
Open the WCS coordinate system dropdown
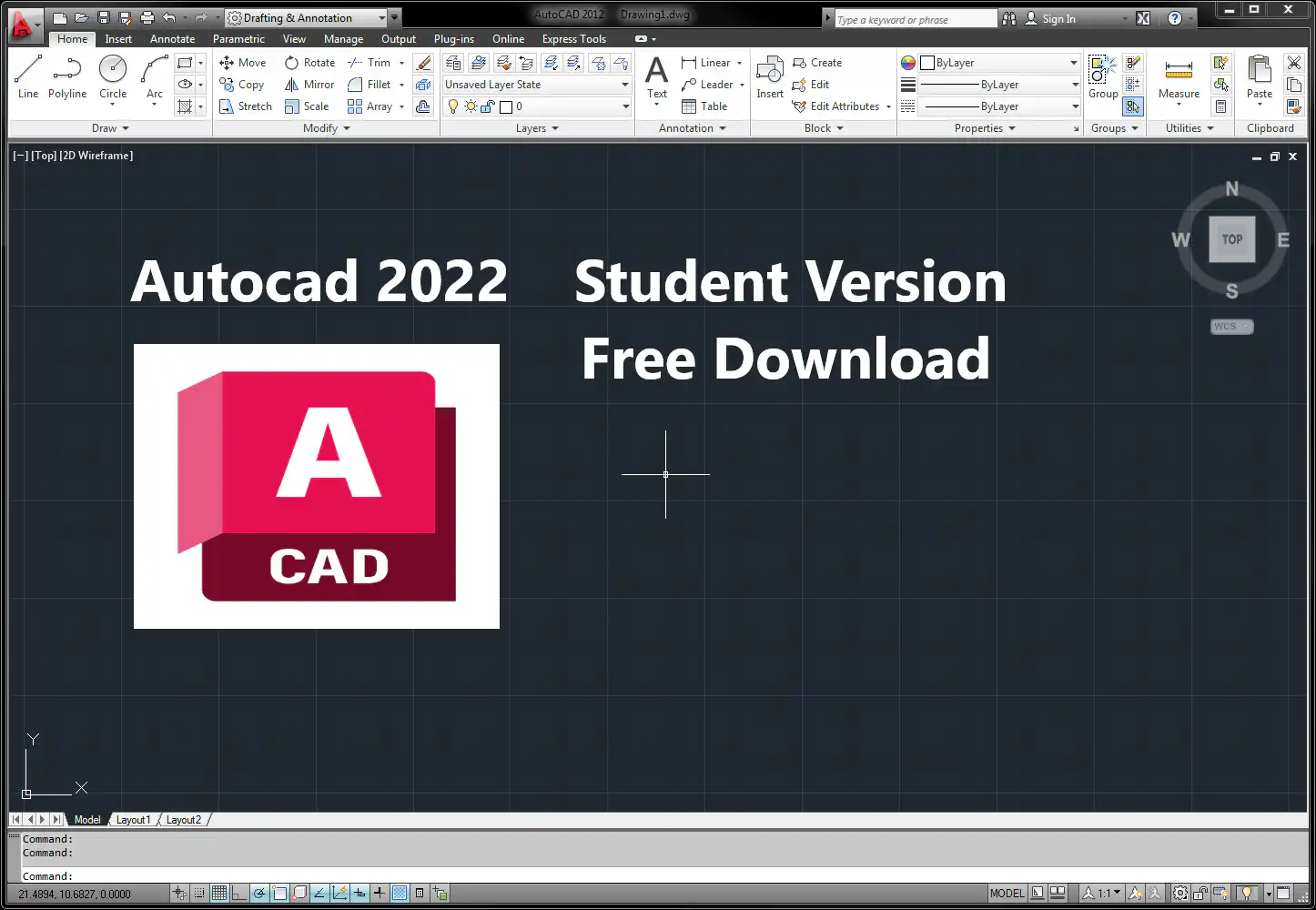[x=1232, y=327]
